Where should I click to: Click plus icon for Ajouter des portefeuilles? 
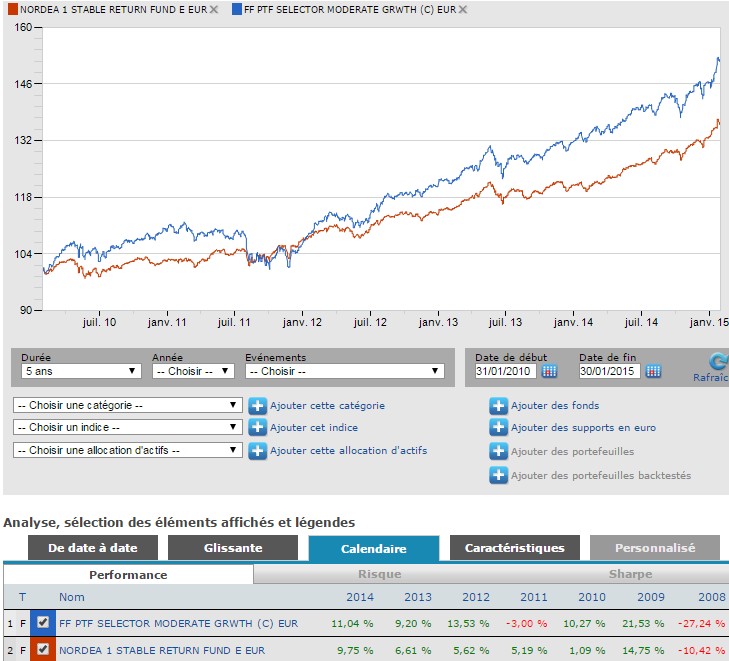(498, 451)
